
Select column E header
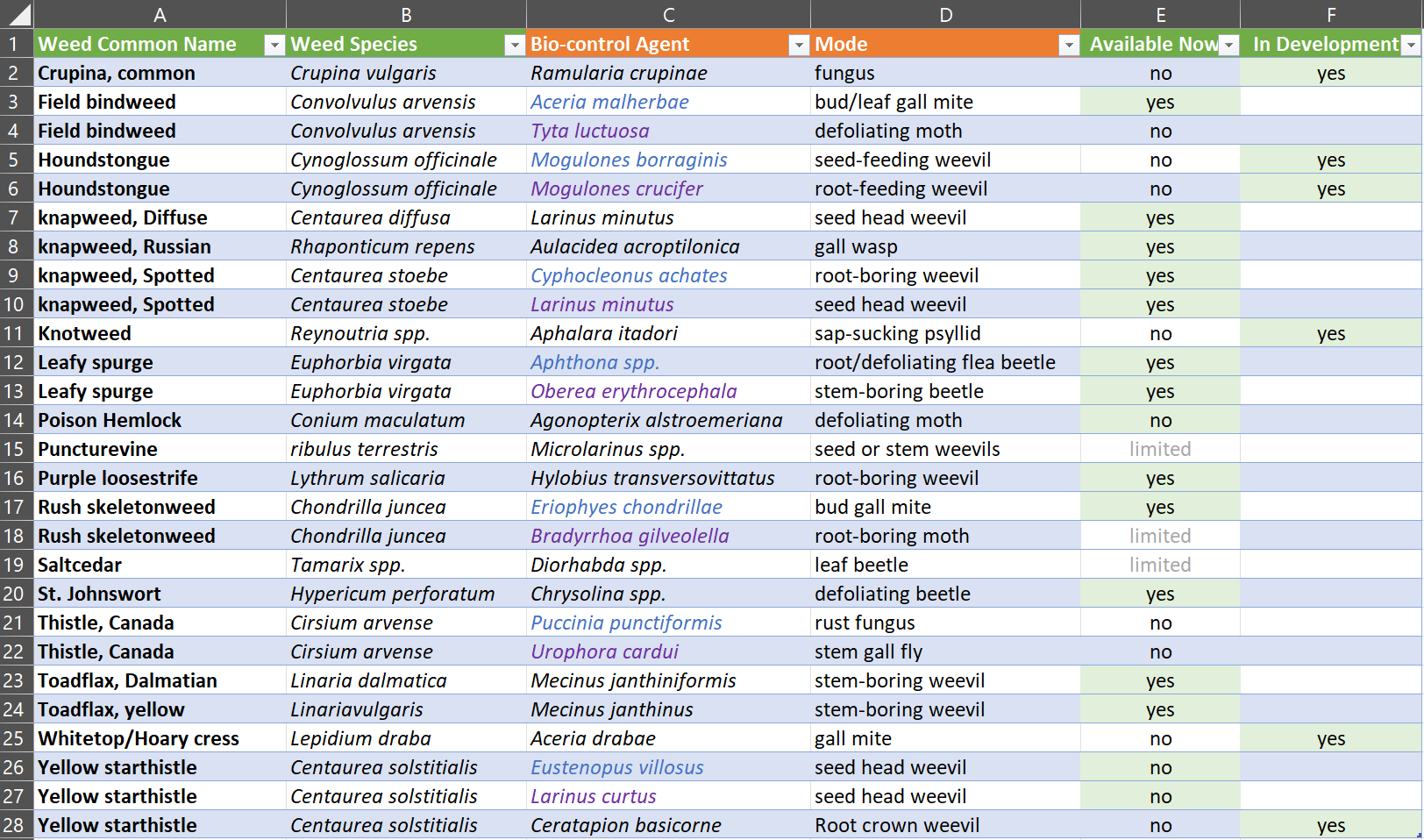[1160, 14]
